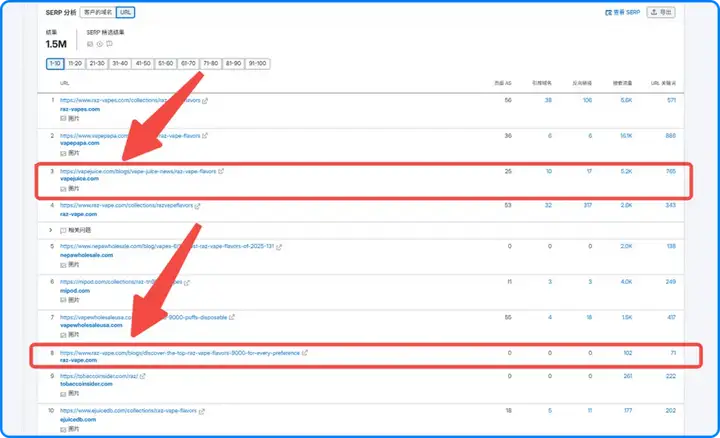Click the image icon under nepawholesale.com
Image resolution: width=720 pixels, height=438 pixels.
(x=63, y=265)
